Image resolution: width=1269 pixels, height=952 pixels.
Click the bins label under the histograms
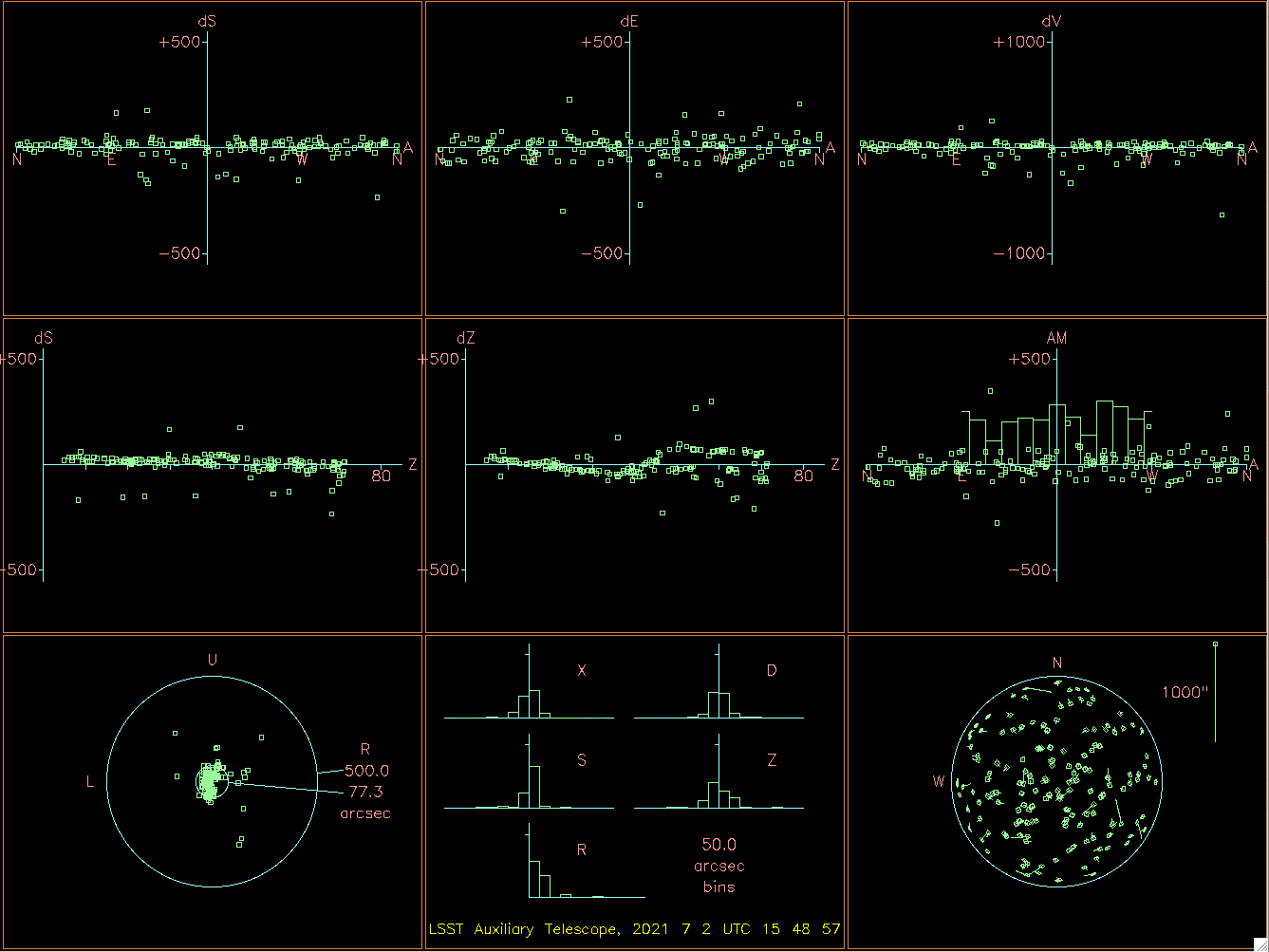tap(718, 887)
